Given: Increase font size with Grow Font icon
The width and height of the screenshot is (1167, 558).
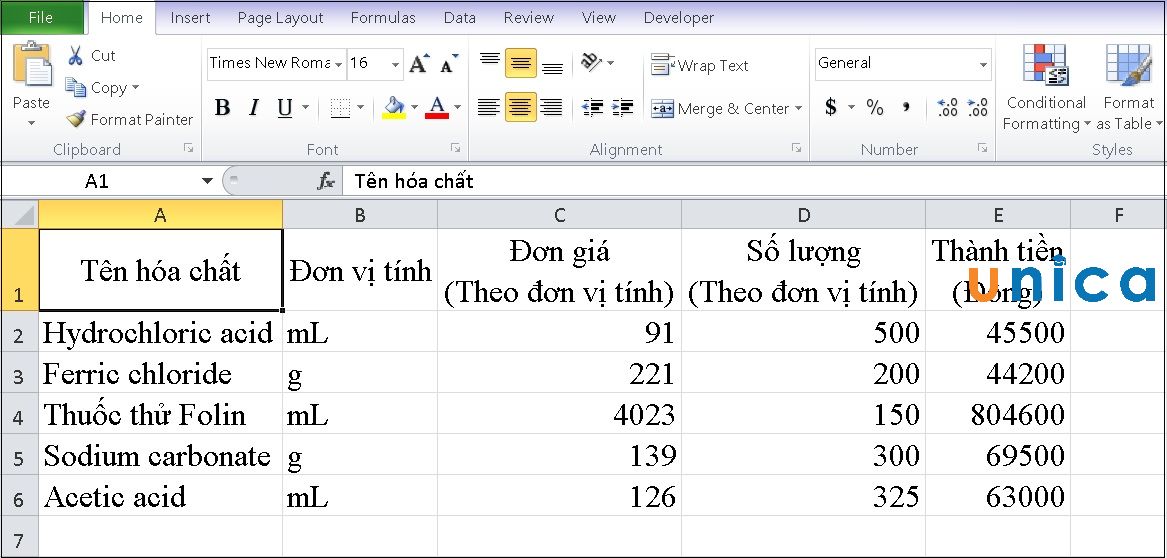Looking at the screenshot, I should point(419,64).
